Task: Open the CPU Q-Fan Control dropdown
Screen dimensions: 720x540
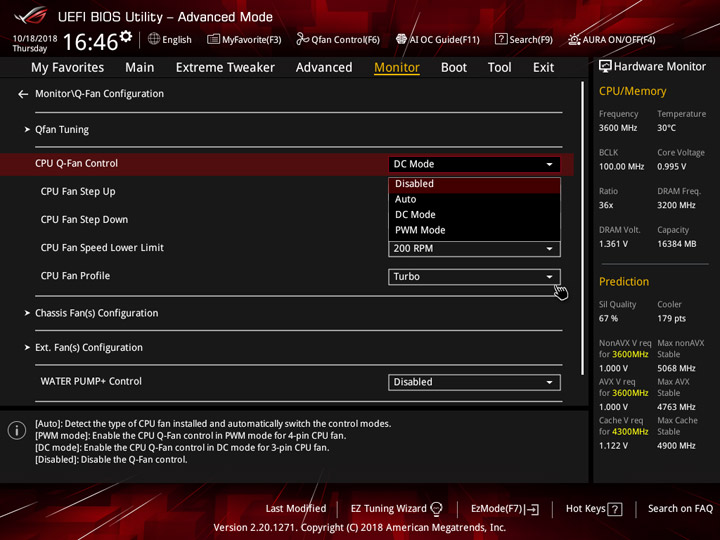Action: [x=474, y=164]
